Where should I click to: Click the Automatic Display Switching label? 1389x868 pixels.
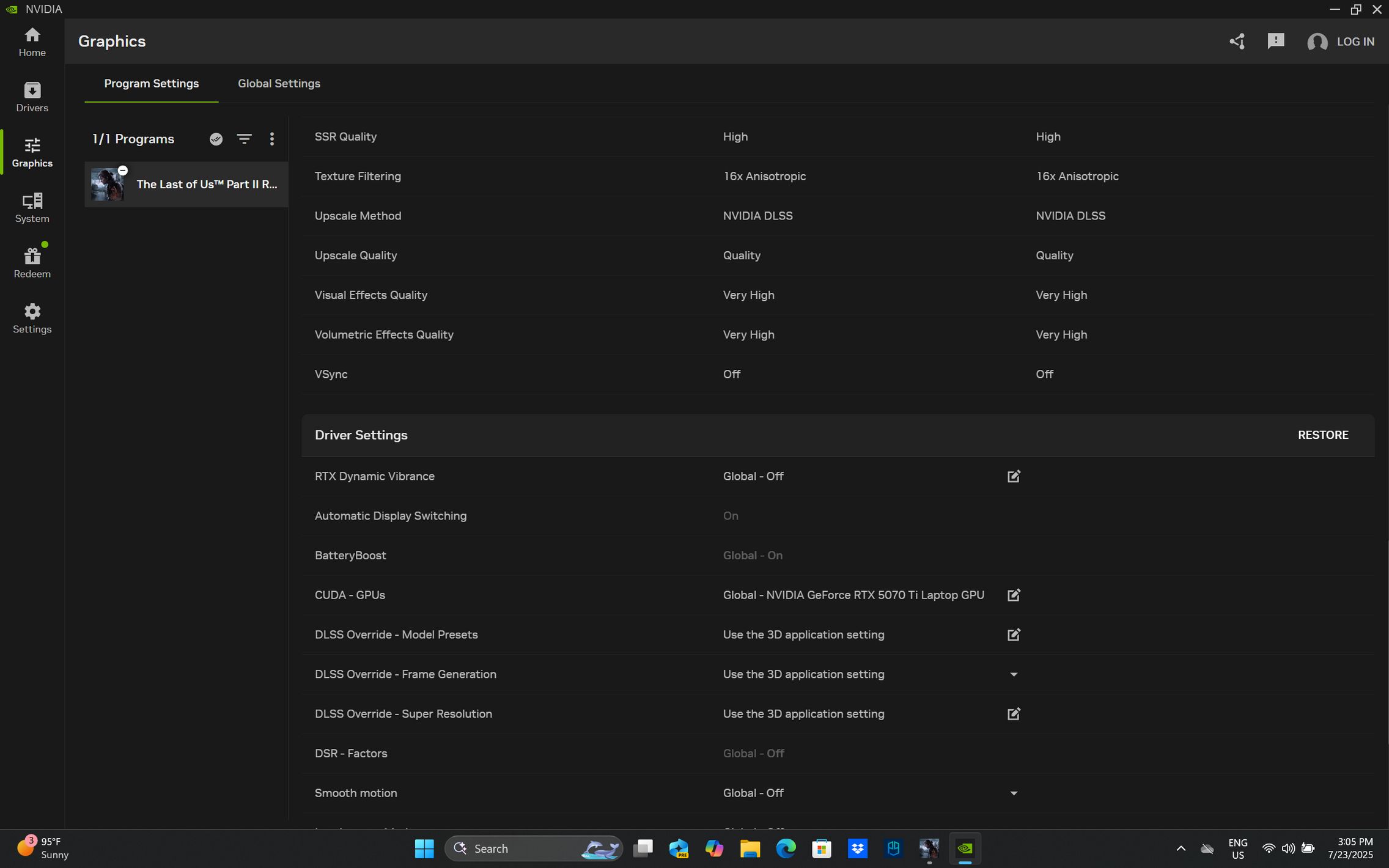pos(390,516)
